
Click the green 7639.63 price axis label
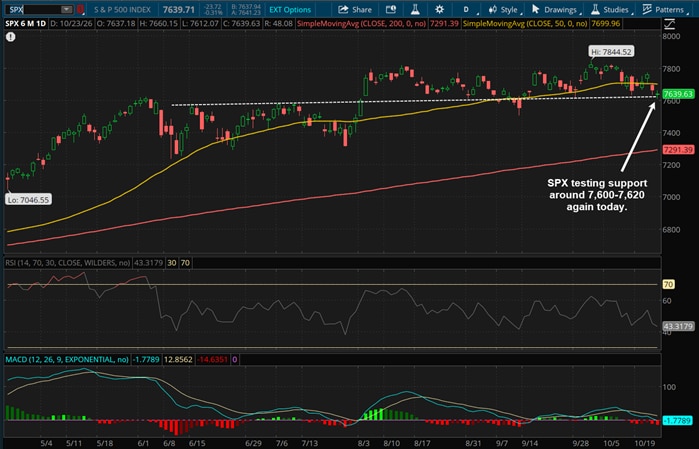click(x=678, y=94)
